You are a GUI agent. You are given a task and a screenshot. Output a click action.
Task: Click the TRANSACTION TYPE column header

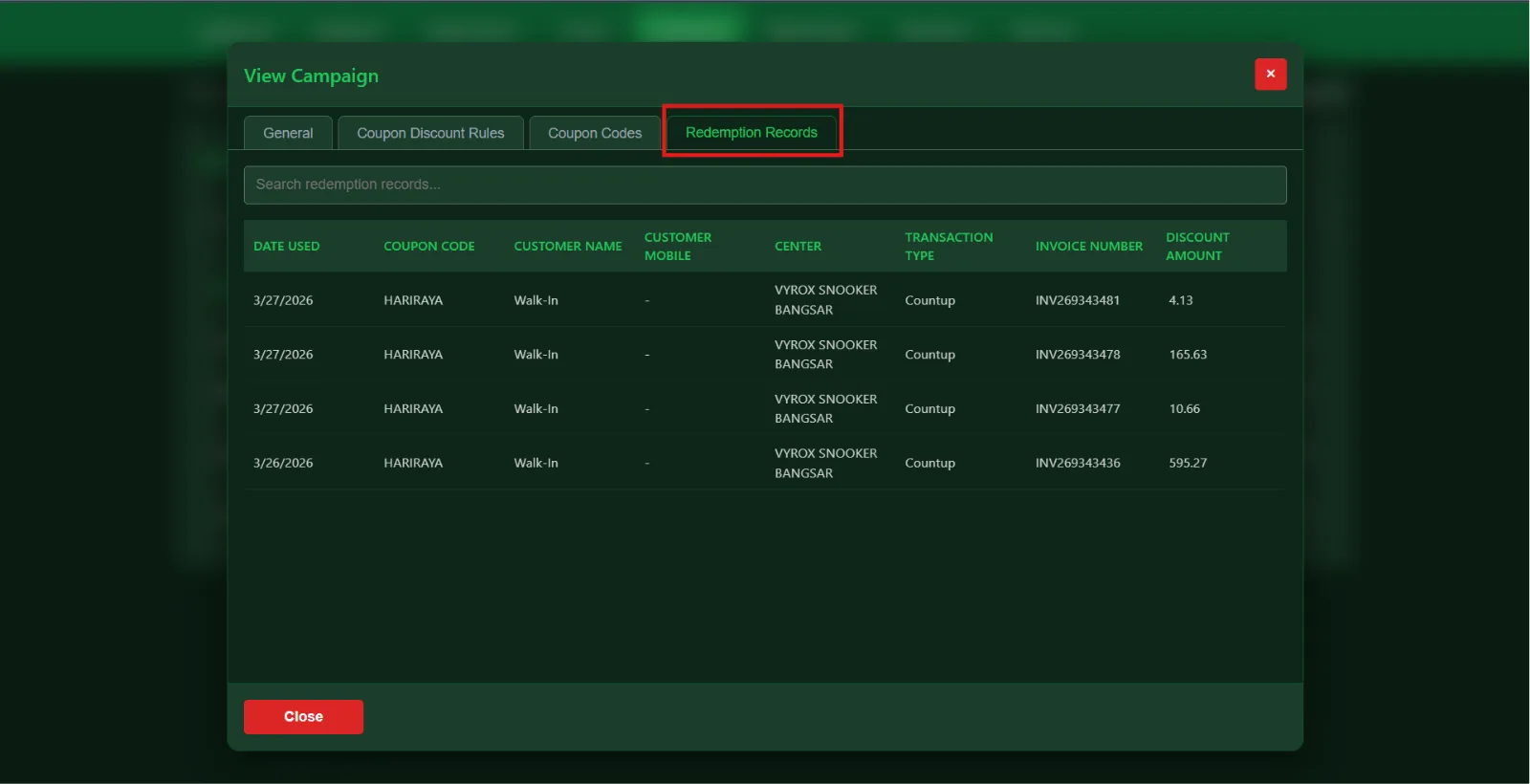tap(949, 246)
